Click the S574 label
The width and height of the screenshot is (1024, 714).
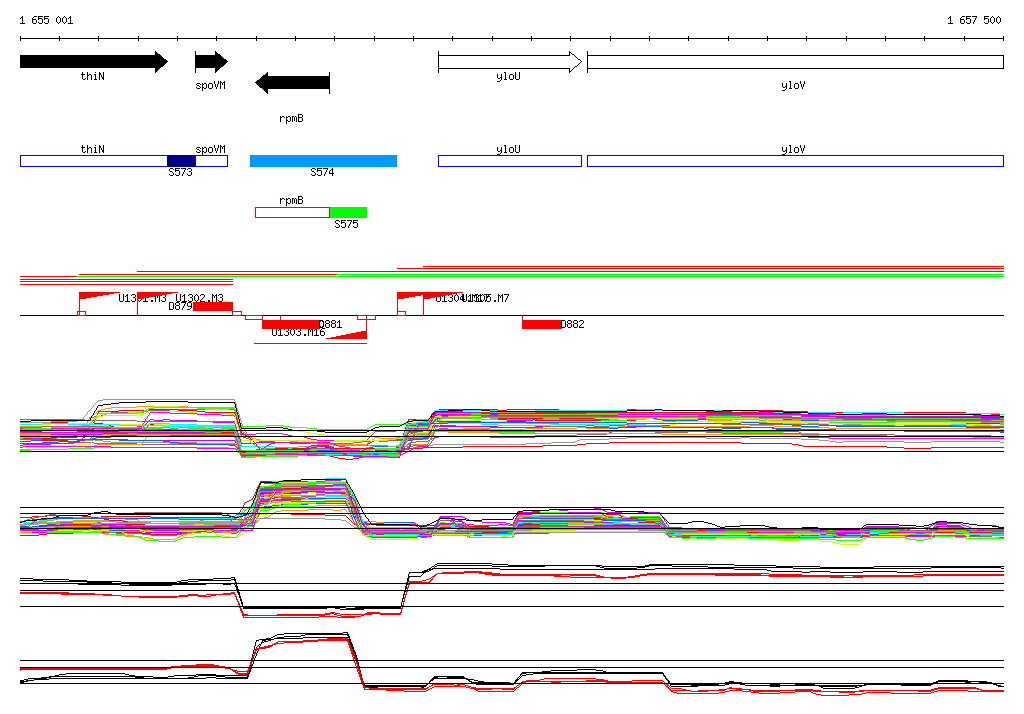click(322, 172)
